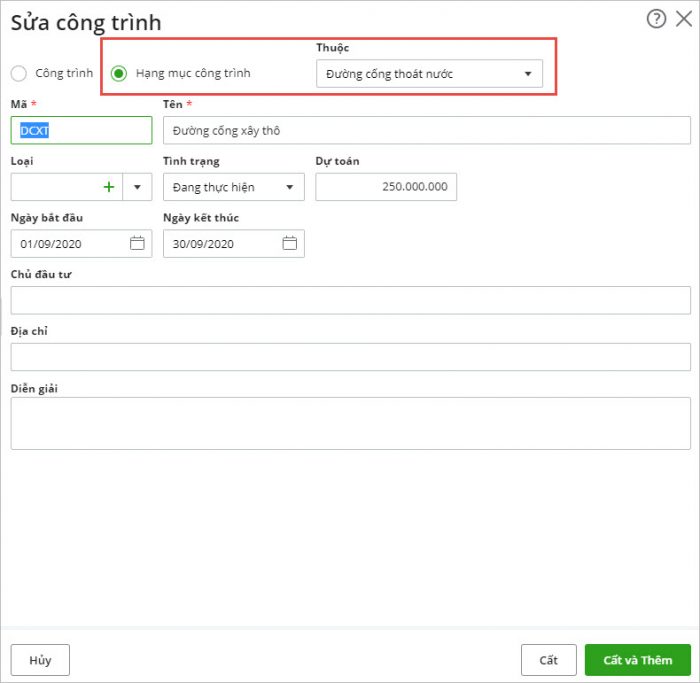Click the green plus icon in Loại

tap(108, 187)
